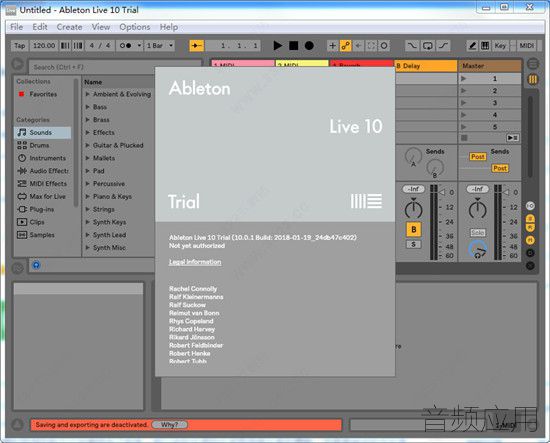Open the Options menu
The height and width of the screenshot is (443, 550).
pyautogui.click(x=135, y=27)
